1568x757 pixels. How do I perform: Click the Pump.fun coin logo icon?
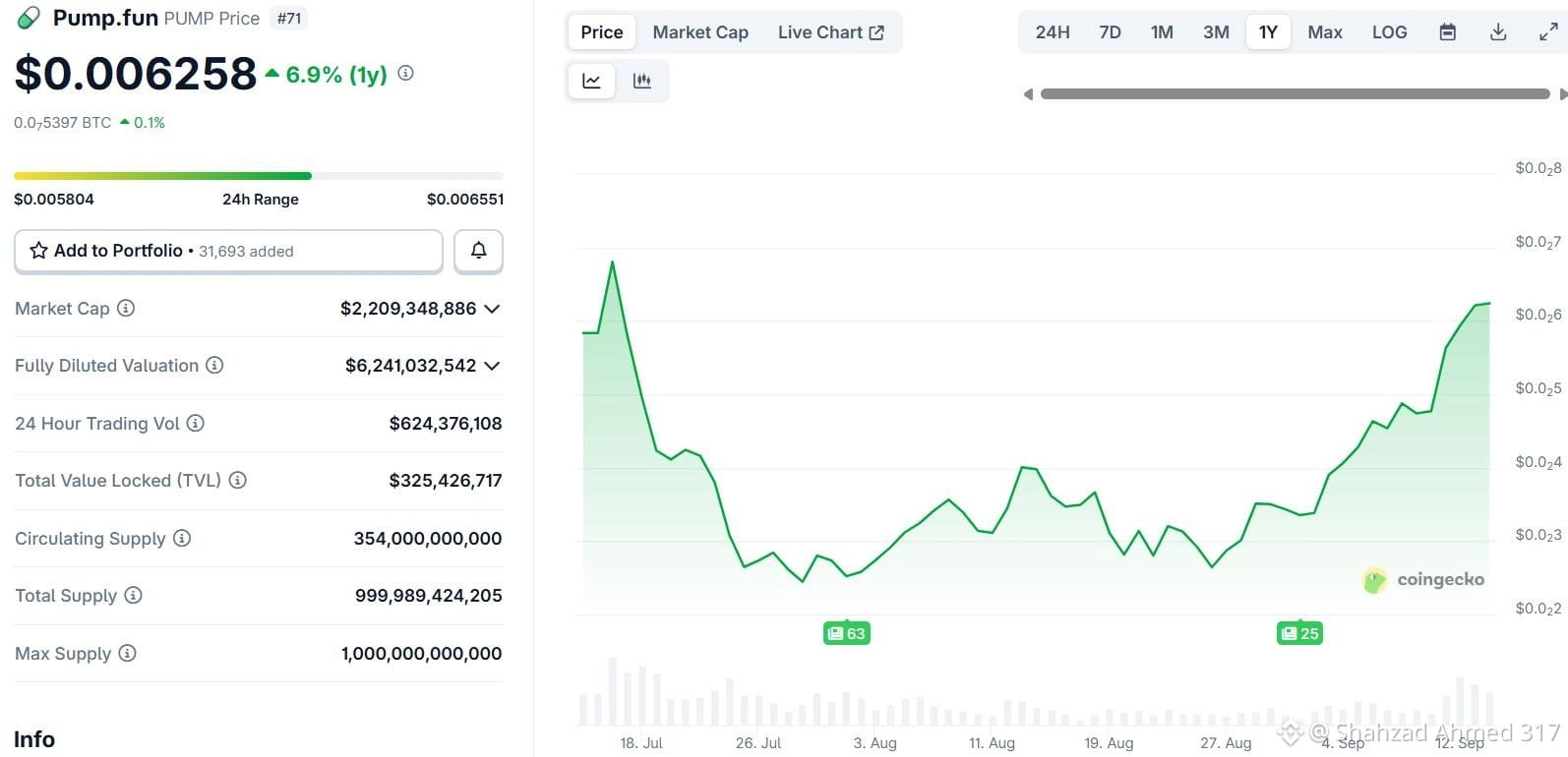pyautogui.click(x=29, y=18)
